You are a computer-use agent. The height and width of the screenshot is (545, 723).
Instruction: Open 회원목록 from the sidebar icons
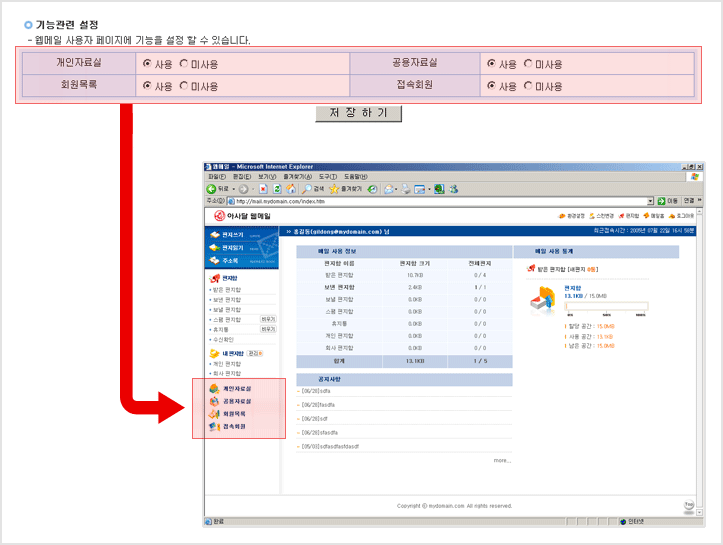(214, 413)
